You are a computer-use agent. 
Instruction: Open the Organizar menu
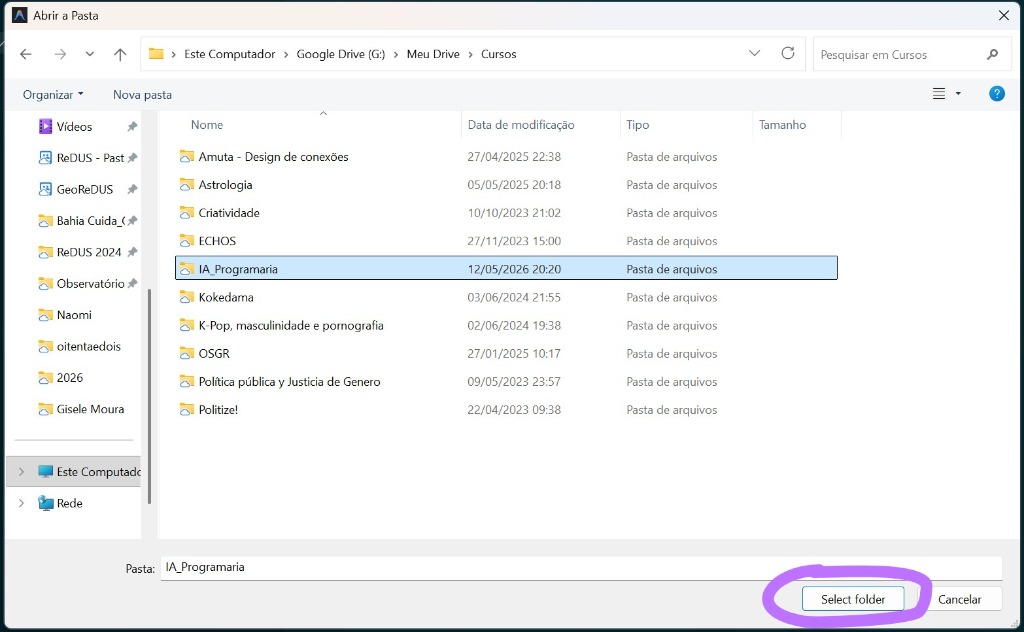[53, 95]
